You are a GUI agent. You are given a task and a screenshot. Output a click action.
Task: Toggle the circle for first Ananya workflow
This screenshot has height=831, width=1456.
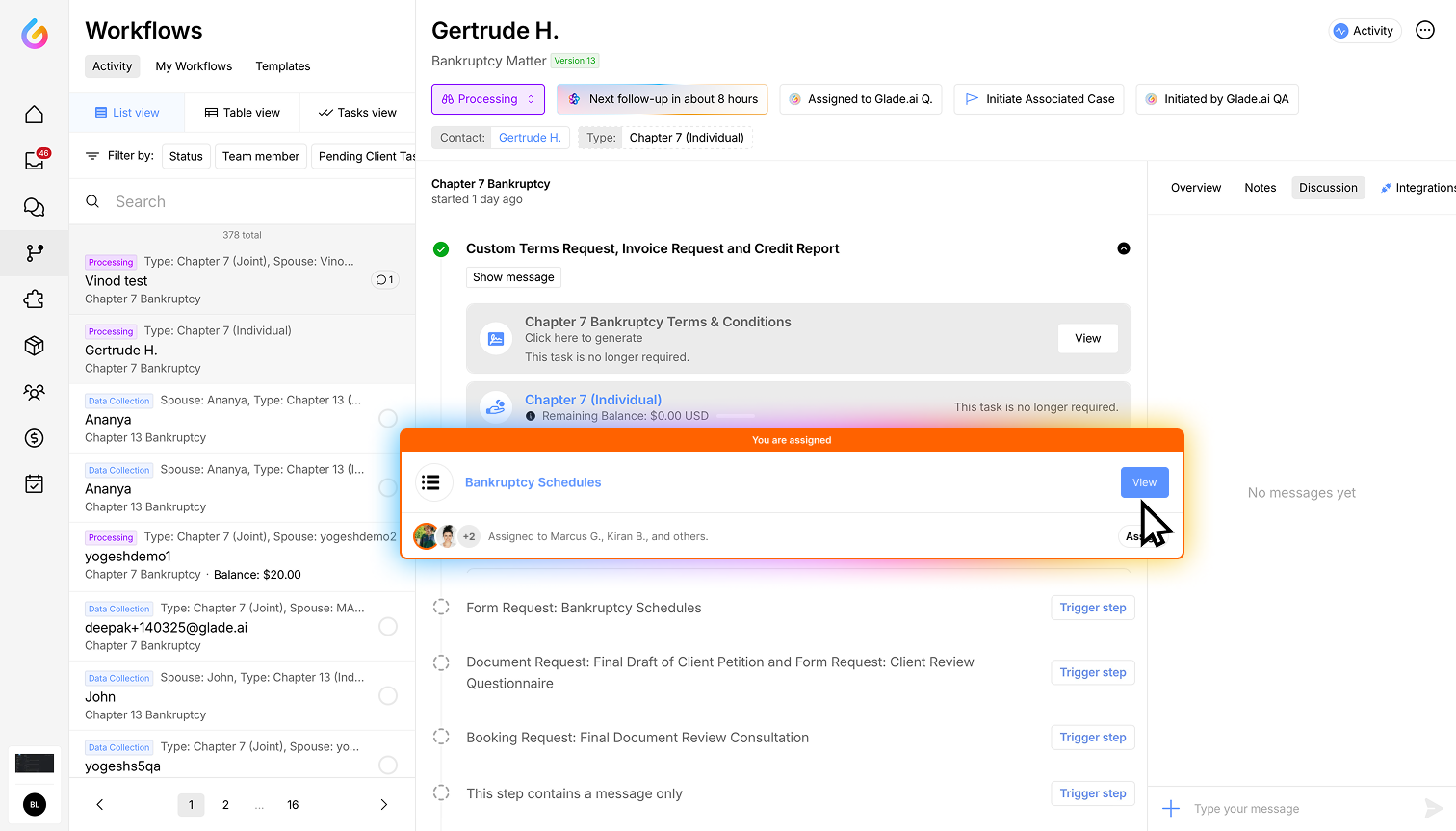pos(388,418)
